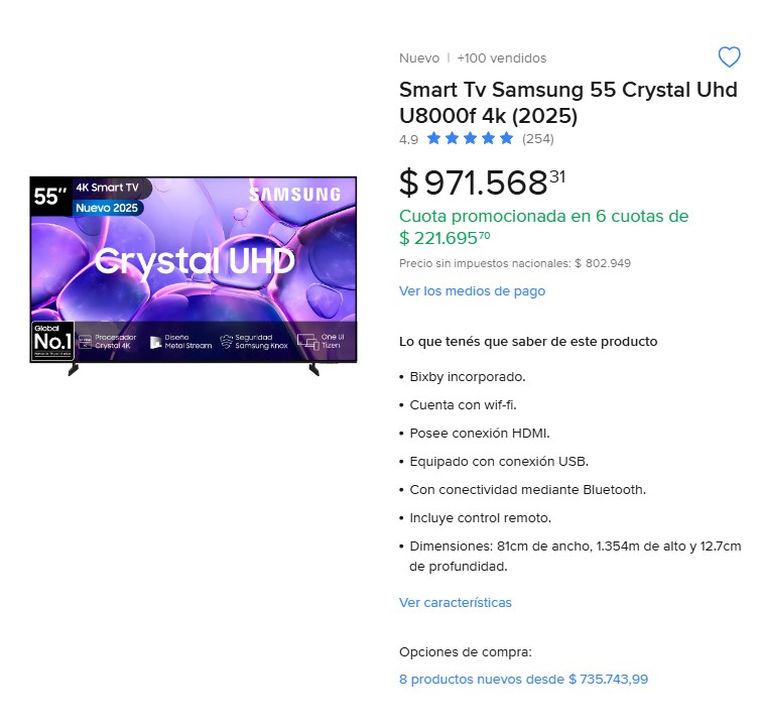Click the Nuevo 2025 badge on image
This screenshot has height=727, width=760.
108,208
